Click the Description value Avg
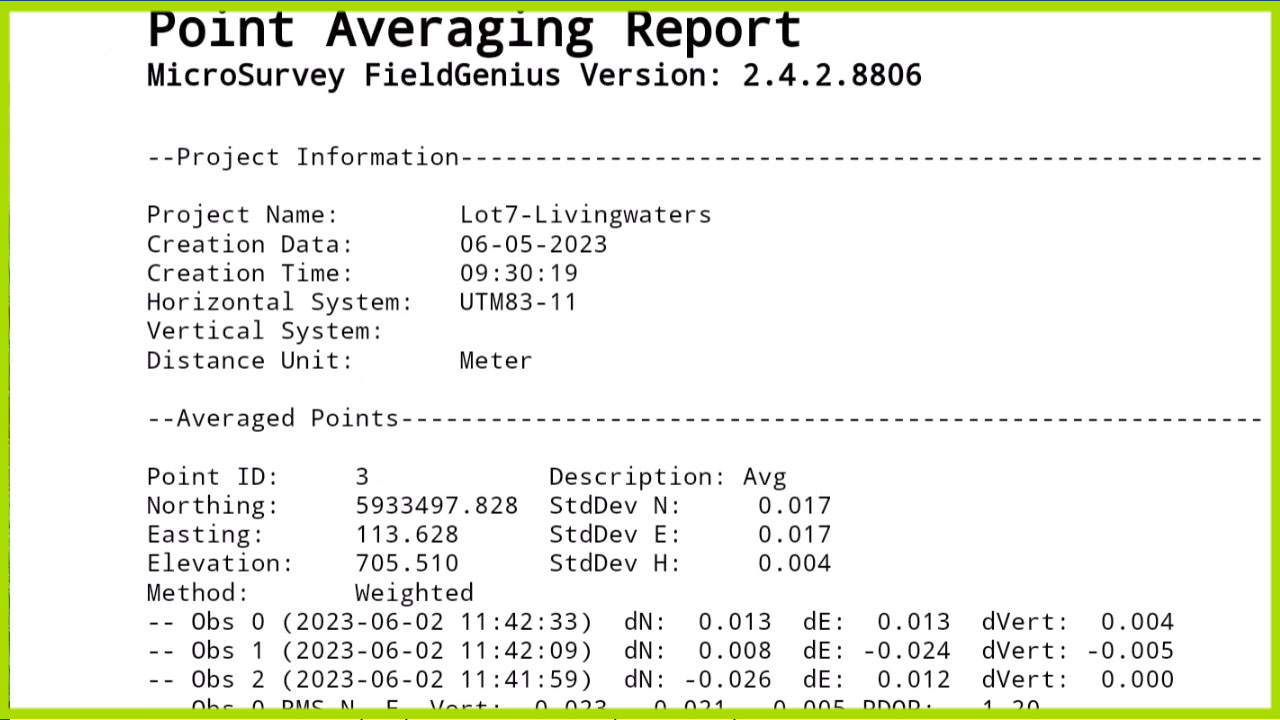 (764, 477)
